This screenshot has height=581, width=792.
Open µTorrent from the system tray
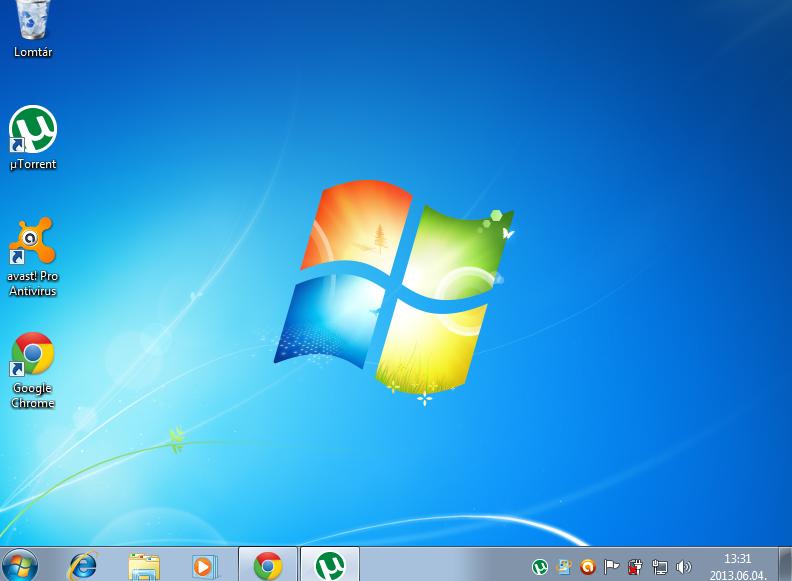(540, 567)
